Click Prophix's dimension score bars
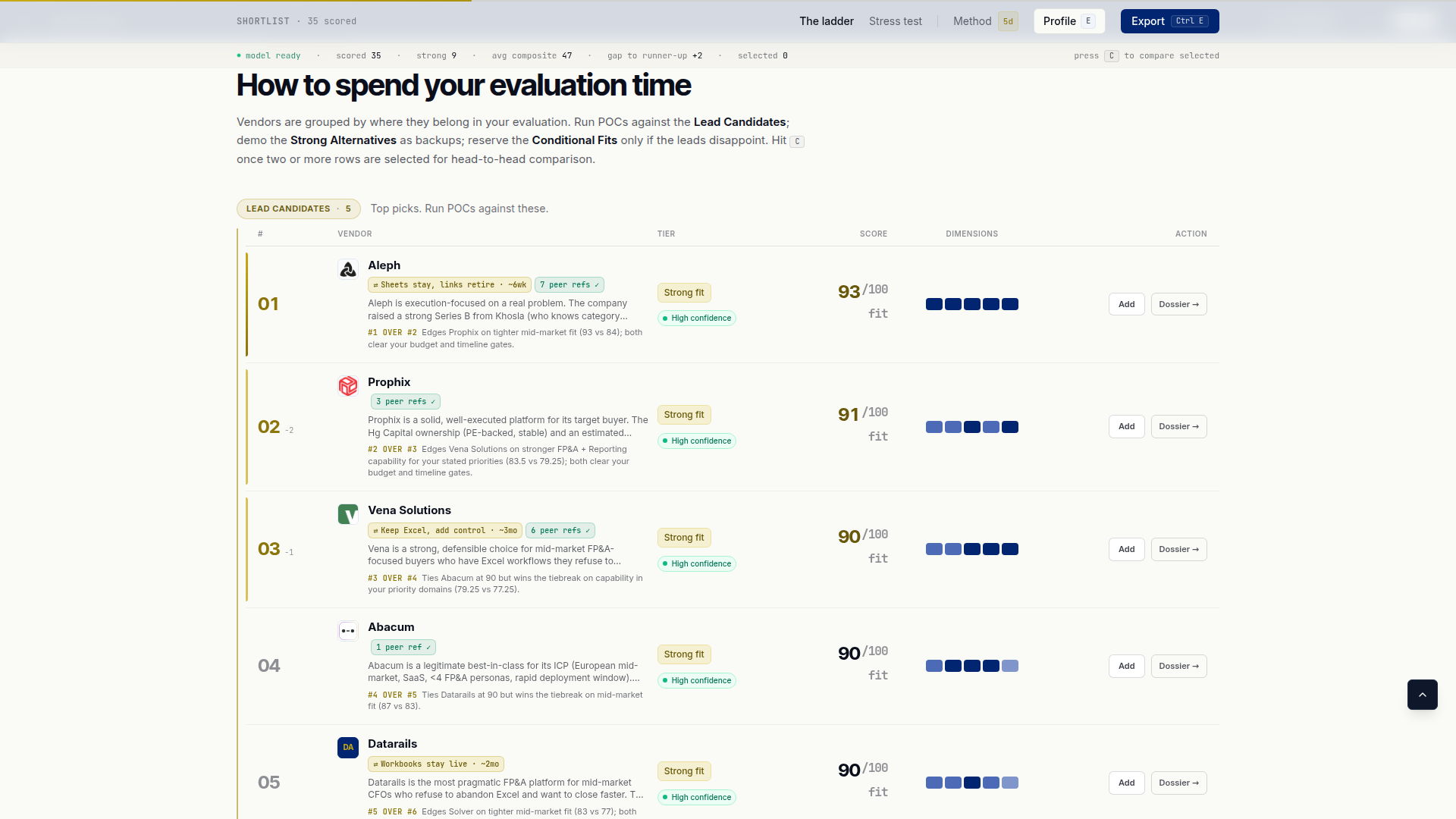This screenshot has height=819, width=1456. pyautogui.click(x=972, y=427)
